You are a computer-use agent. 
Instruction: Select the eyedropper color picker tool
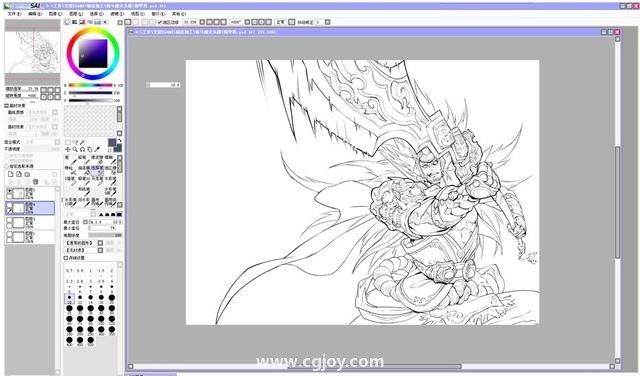tap(97, 149)
